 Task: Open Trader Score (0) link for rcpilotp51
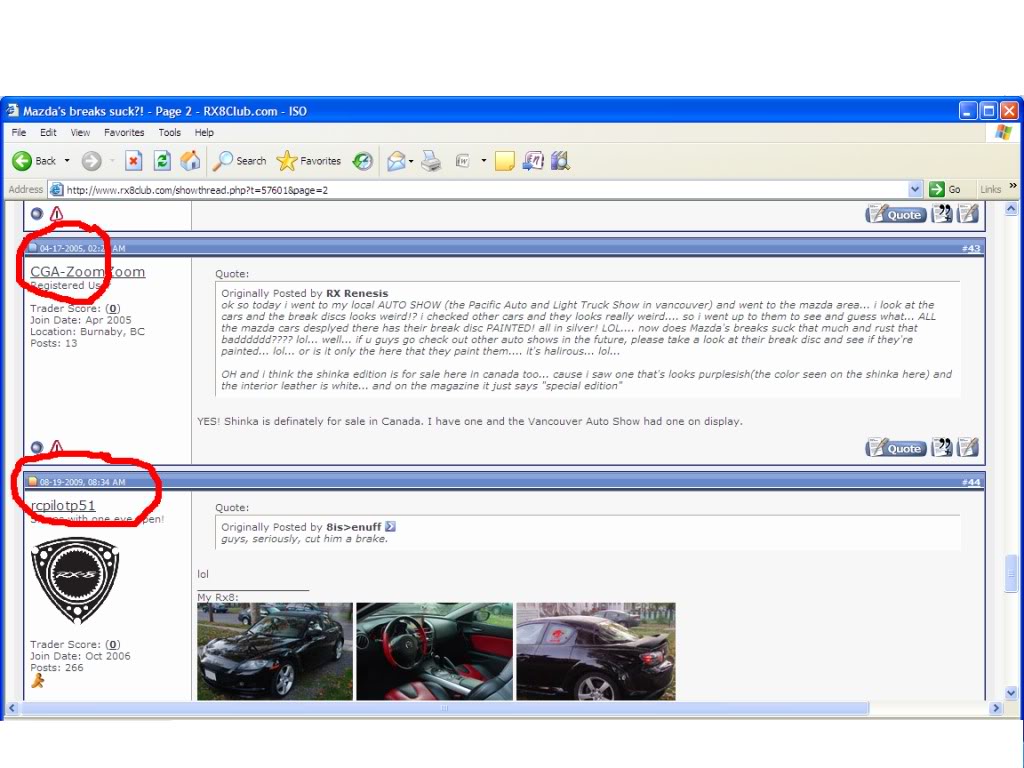(x=113, y=645)
